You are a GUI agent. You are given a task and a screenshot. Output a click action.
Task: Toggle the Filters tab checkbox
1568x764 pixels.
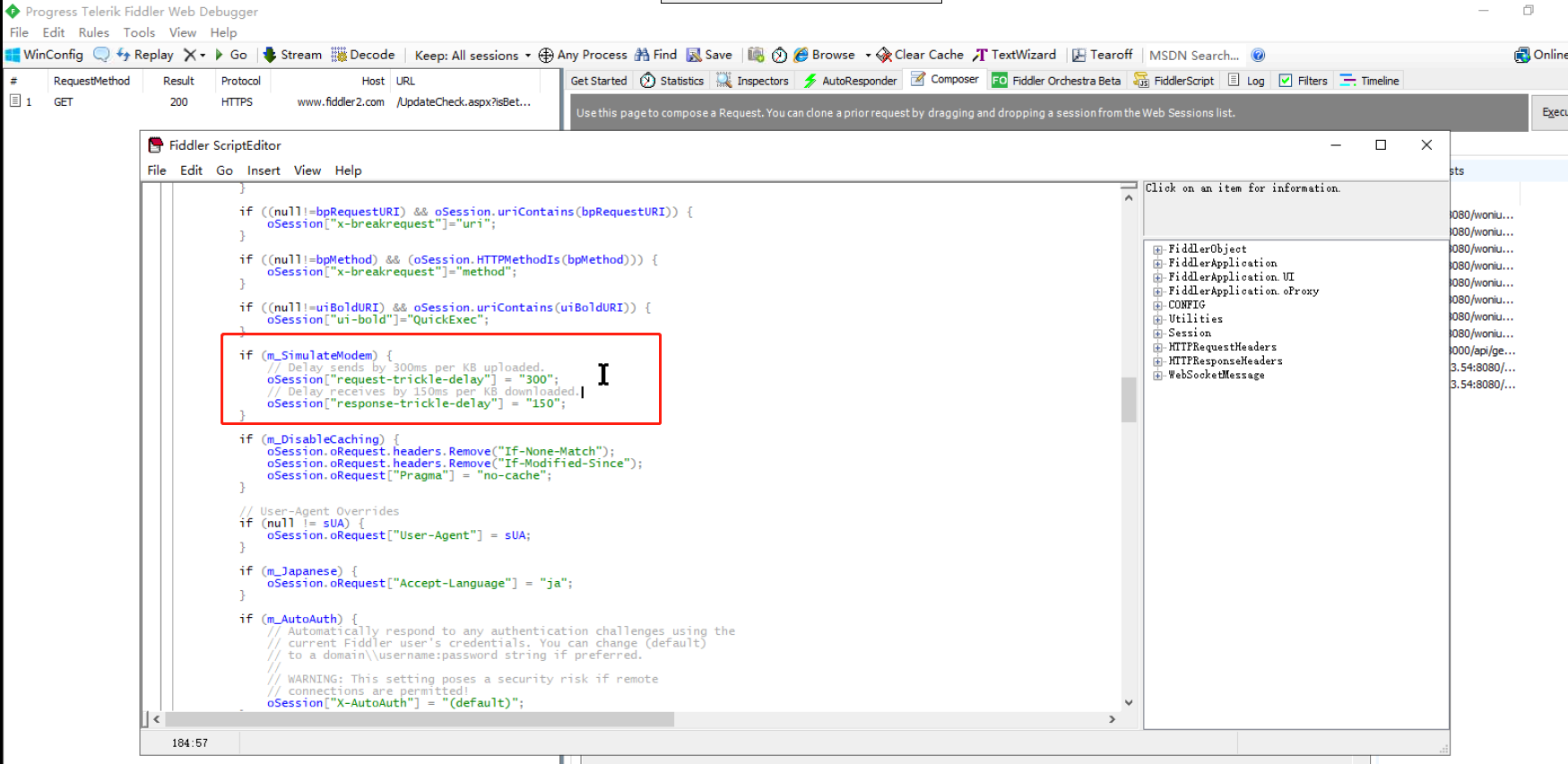[x=1286, y=81]
